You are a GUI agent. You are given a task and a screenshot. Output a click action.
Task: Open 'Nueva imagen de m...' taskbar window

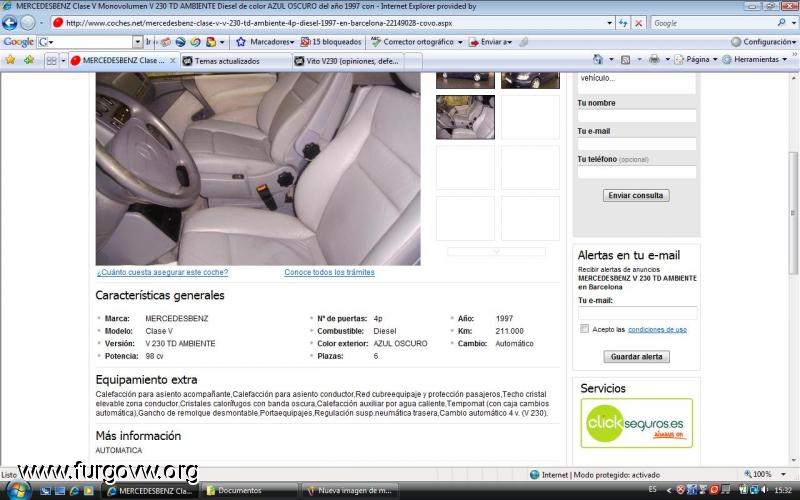pyautogui.click(x=349, y=491)
